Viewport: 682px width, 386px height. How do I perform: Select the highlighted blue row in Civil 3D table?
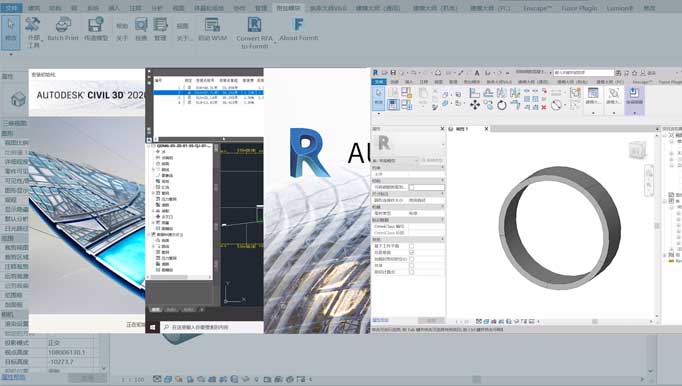point(208,92)
